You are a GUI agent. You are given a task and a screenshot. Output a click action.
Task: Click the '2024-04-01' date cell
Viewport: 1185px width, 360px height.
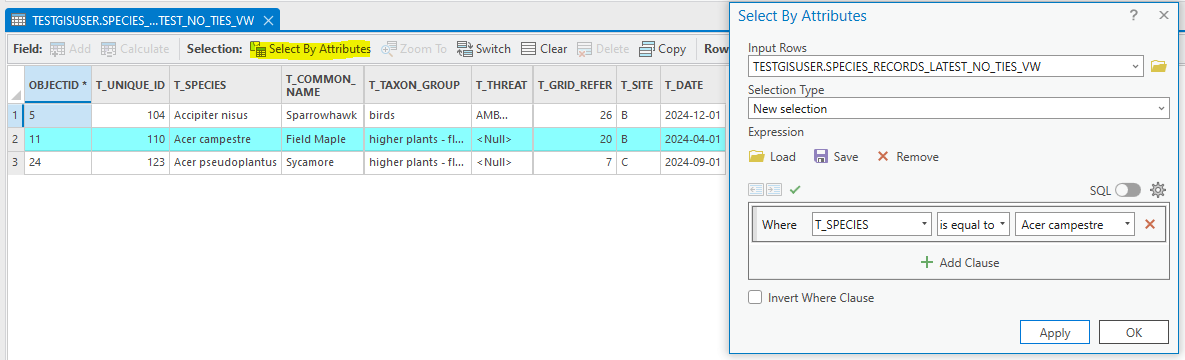(x=692, y=139)
